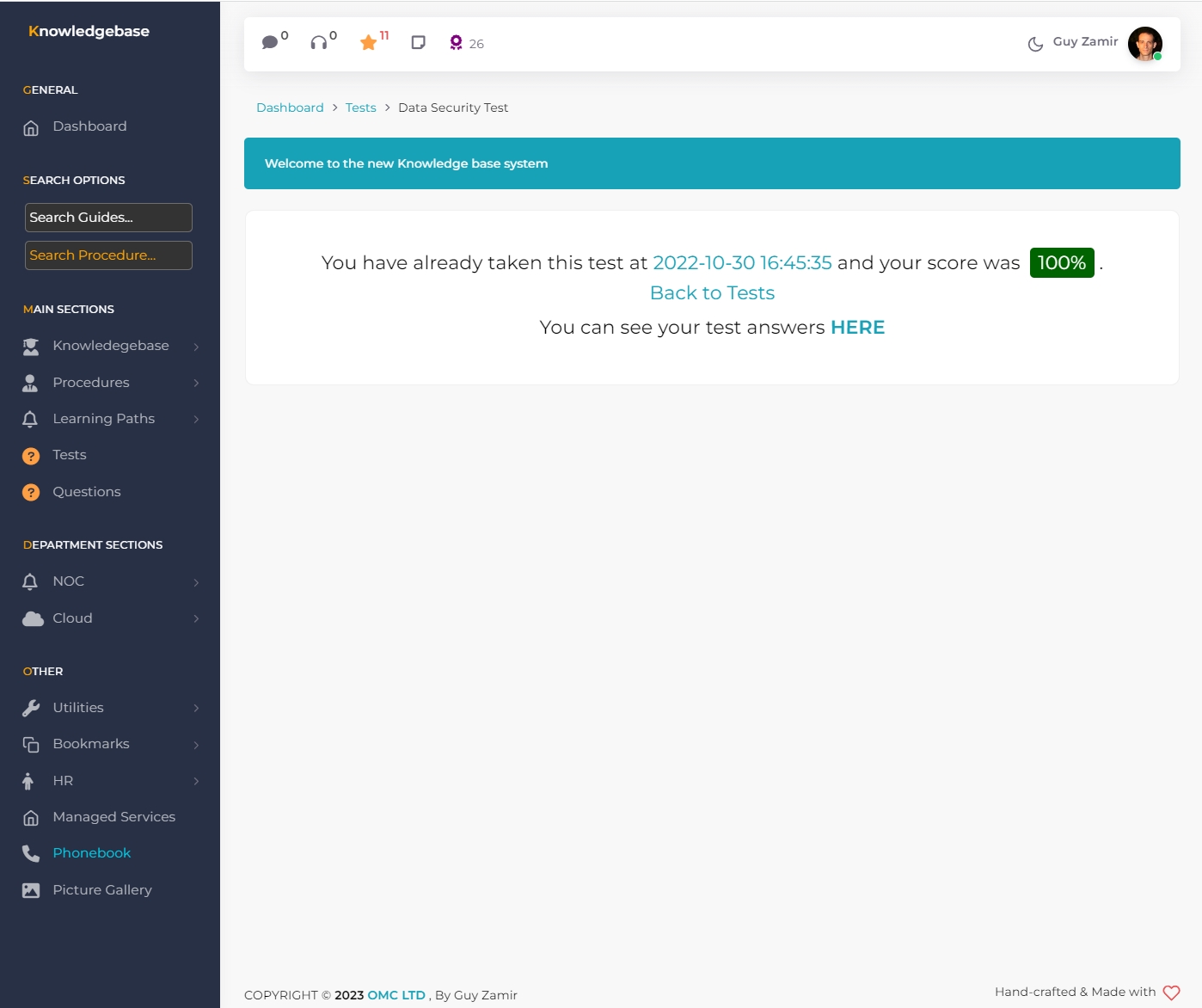Click the 2022-10-30 16:45:35 timestamp link
The width and height of the screenshot is (1202, 1008).
click(x=742, y=263)
